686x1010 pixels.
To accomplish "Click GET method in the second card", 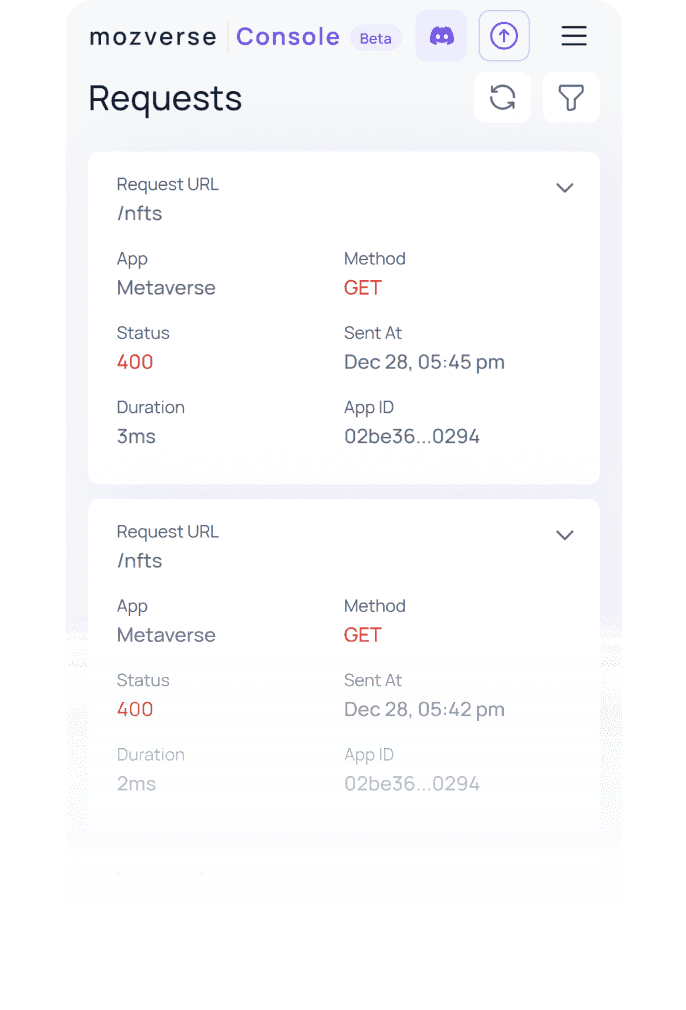I will [363, 635].
